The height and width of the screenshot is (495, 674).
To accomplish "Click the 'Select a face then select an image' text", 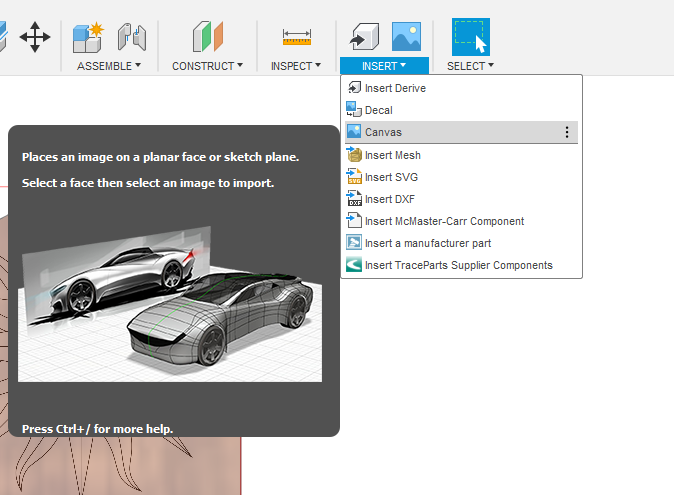I will (x=148, y=183).
